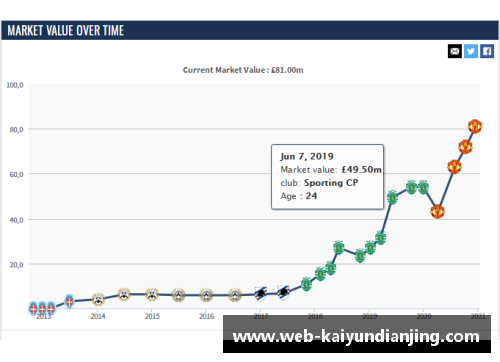Select the Udinese marker above the 2016 label
The image size is (500, 362).
click(206, 295)
